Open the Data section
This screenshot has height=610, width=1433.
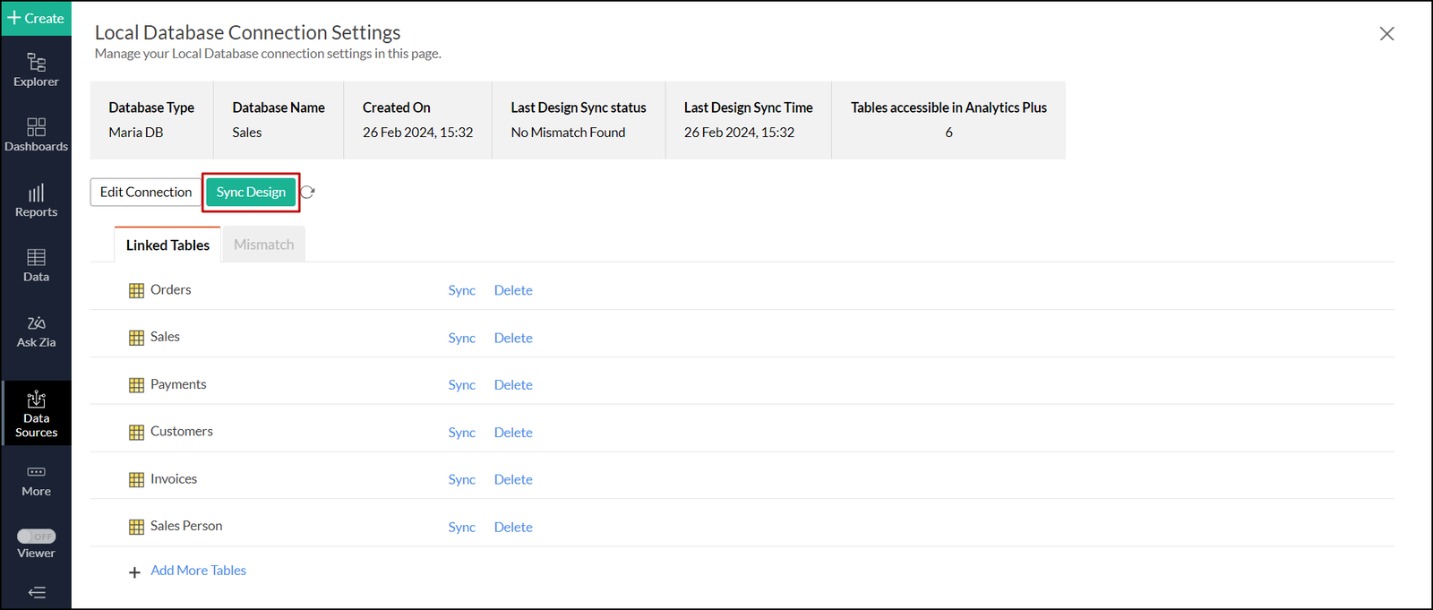36,263
